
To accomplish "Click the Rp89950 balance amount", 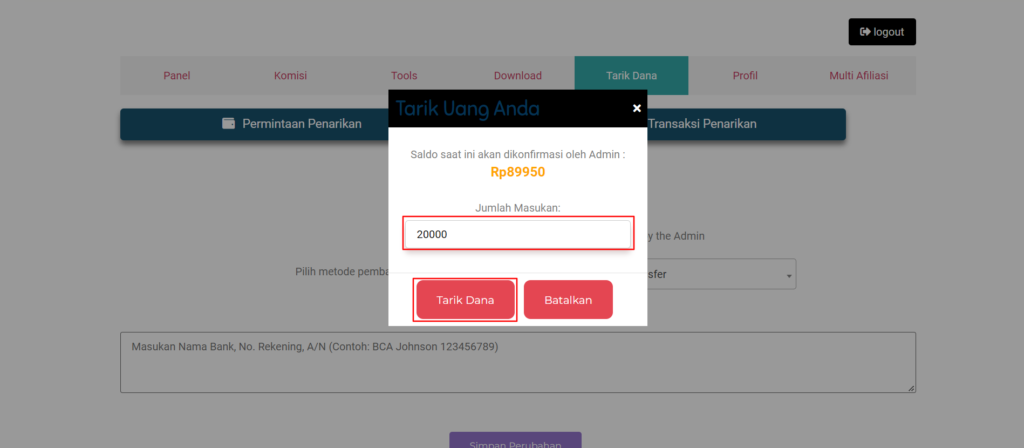I will pos(517,172).
